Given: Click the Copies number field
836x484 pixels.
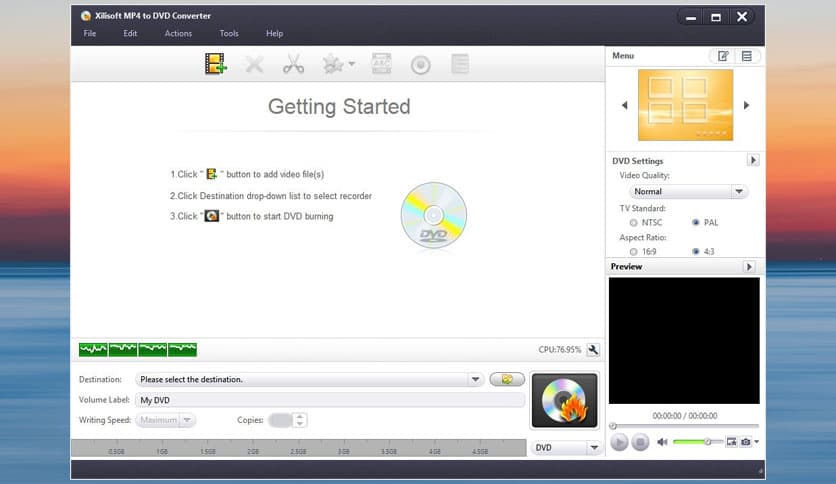Looking at the screenshot, I should click(280, 420).
